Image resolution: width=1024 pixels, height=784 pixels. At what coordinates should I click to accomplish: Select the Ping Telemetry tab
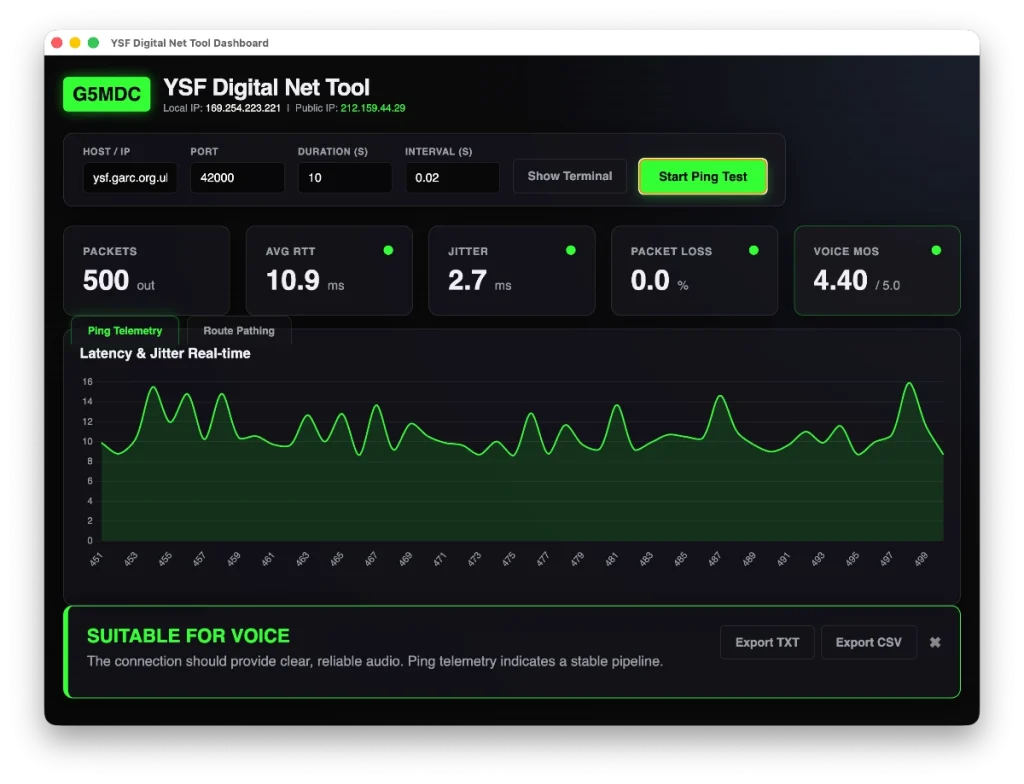125,331
